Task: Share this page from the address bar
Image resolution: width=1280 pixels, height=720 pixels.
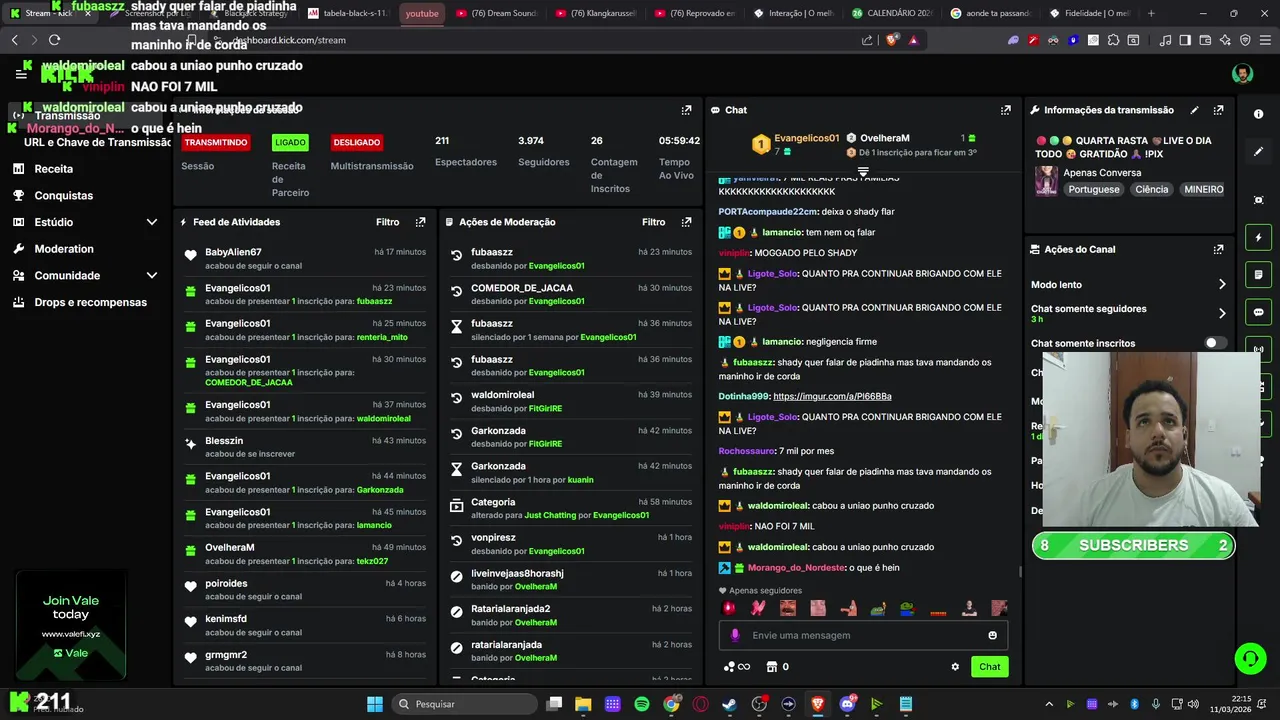Action: [x=867, y=40]
